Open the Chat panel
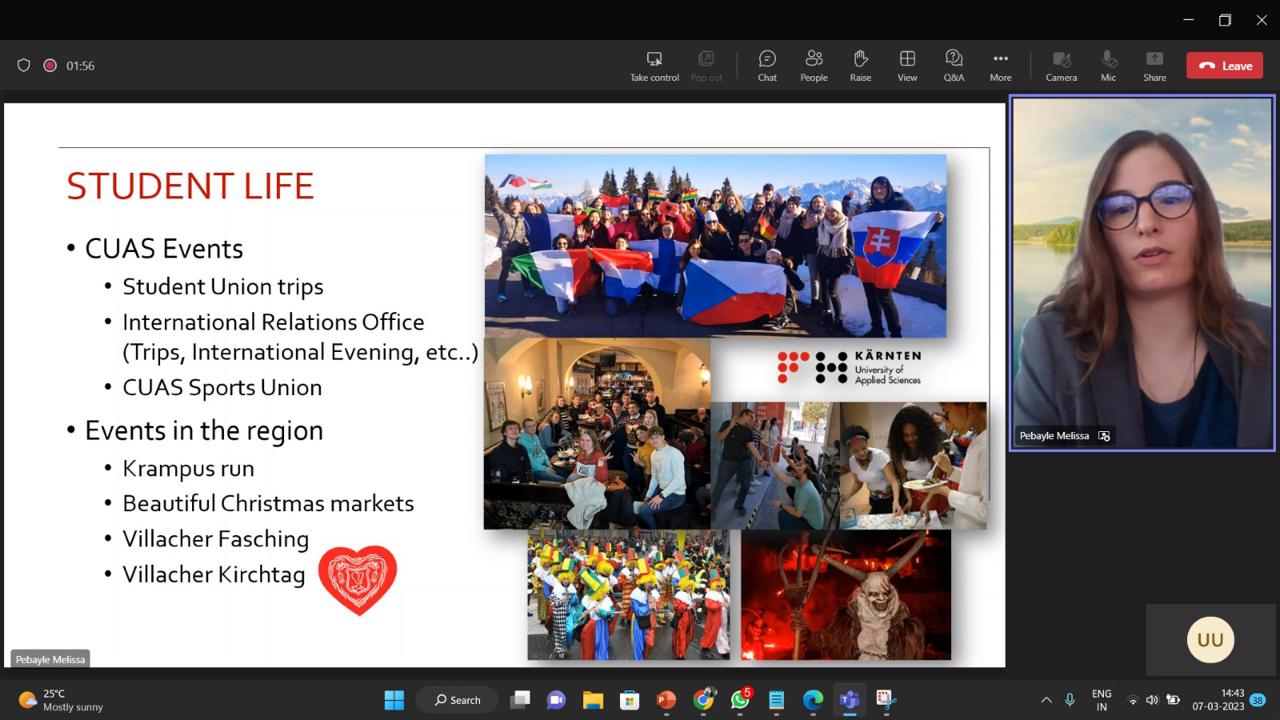Image resolution: width=1280 pixels, height=720 pixels. pos(767,66)
